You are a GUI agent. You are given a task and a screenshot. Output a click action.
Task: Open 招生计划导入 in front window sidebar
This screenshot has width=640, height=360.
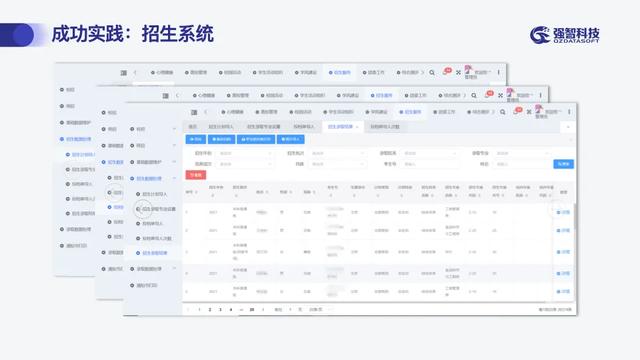click(155, 194)
